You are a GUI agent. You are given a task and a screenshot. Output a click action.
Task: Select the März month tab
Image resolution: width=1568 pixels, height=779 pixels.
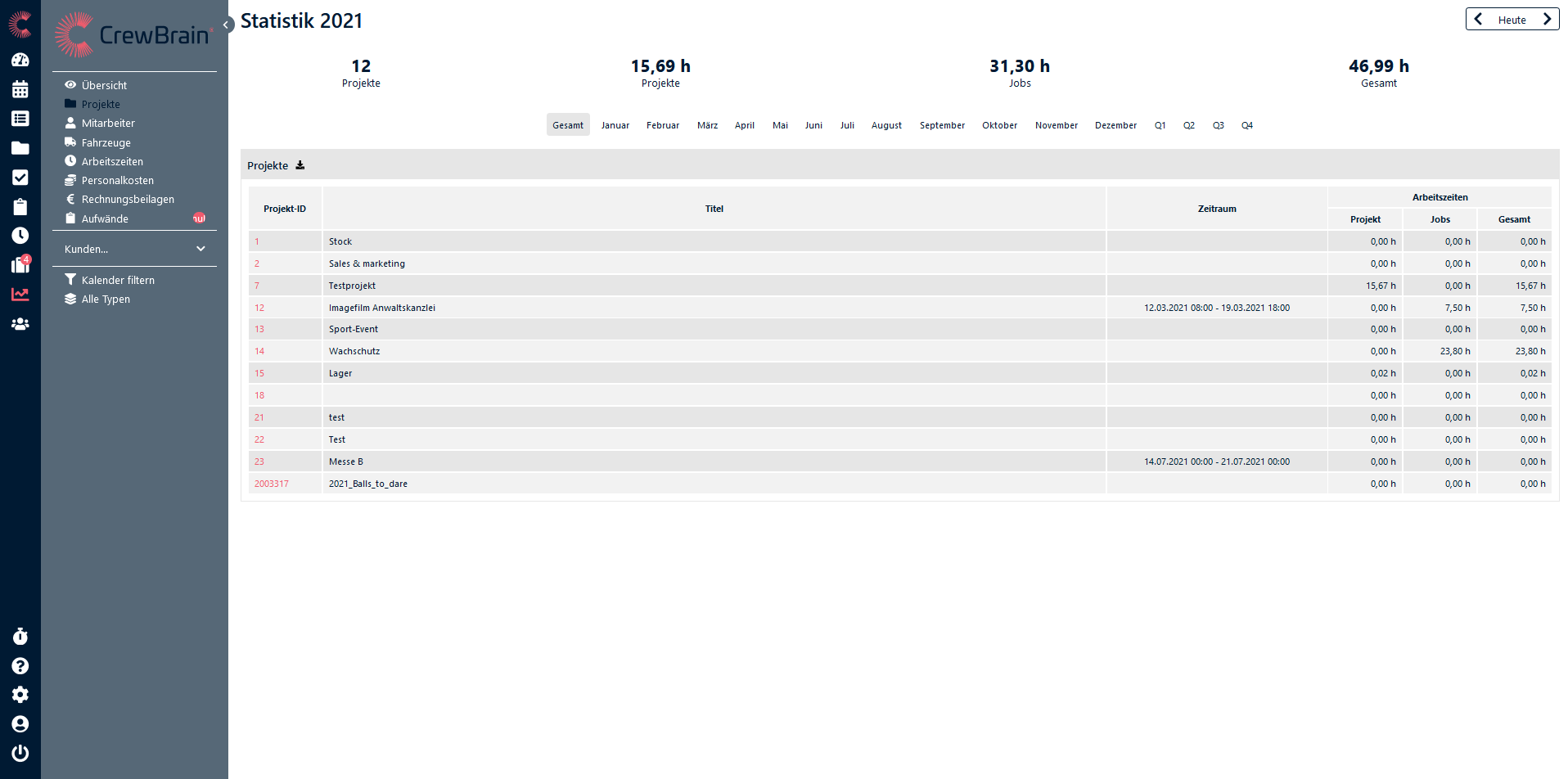(707, 125)
